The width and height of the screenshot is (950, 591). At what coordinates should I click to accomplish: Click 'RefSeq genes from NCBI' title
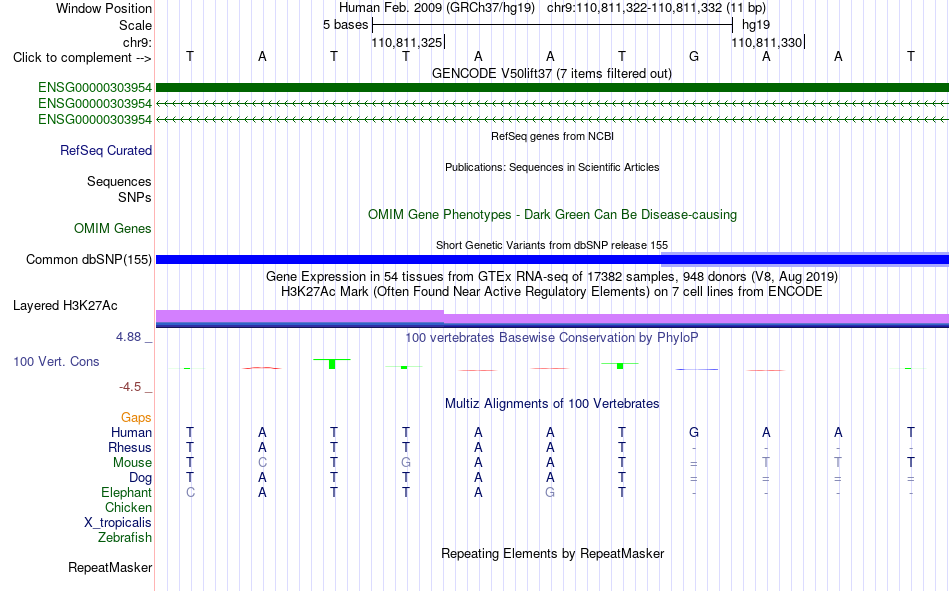pyautogui.click(x=552, y=136)
